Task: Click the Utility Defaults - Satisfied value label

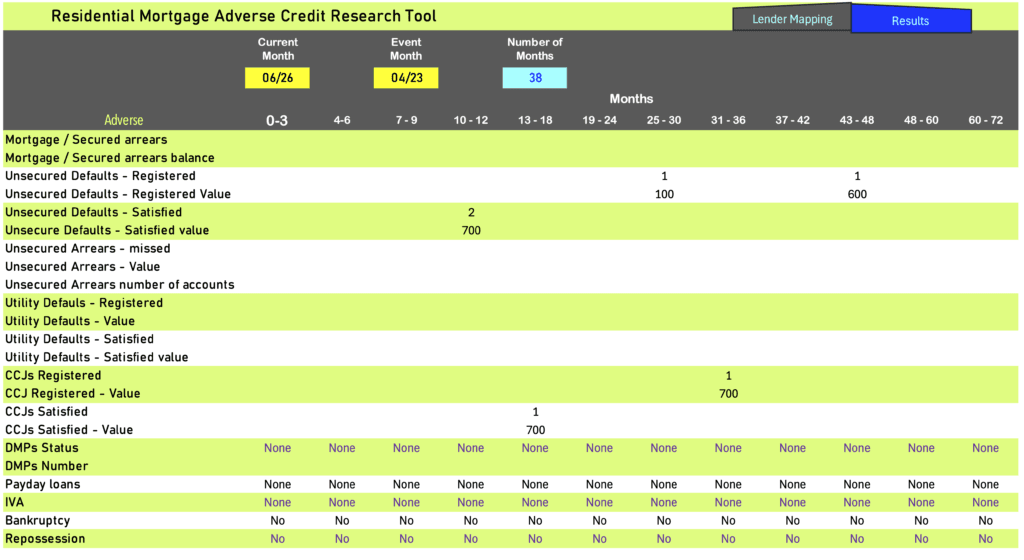Action: tap(97, 358)
